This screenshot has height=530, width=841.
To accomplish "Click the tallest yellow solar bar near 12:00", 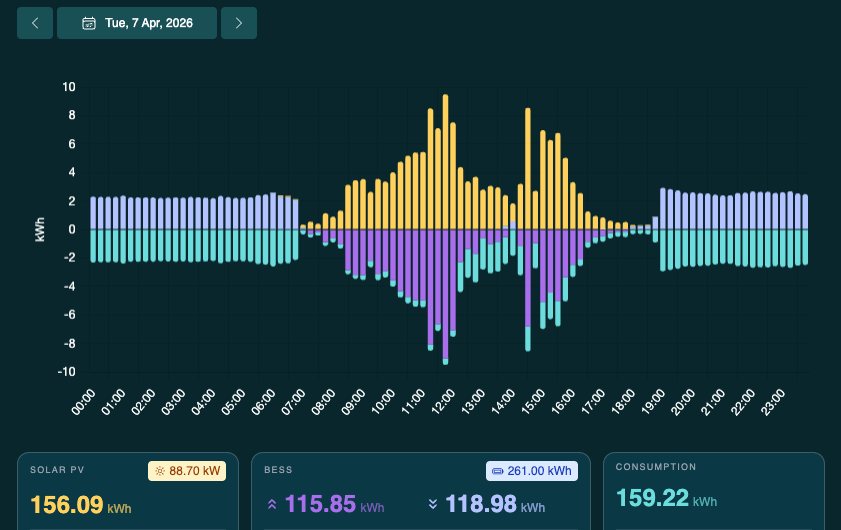I will pyautogui.click(x=446, y=162).
